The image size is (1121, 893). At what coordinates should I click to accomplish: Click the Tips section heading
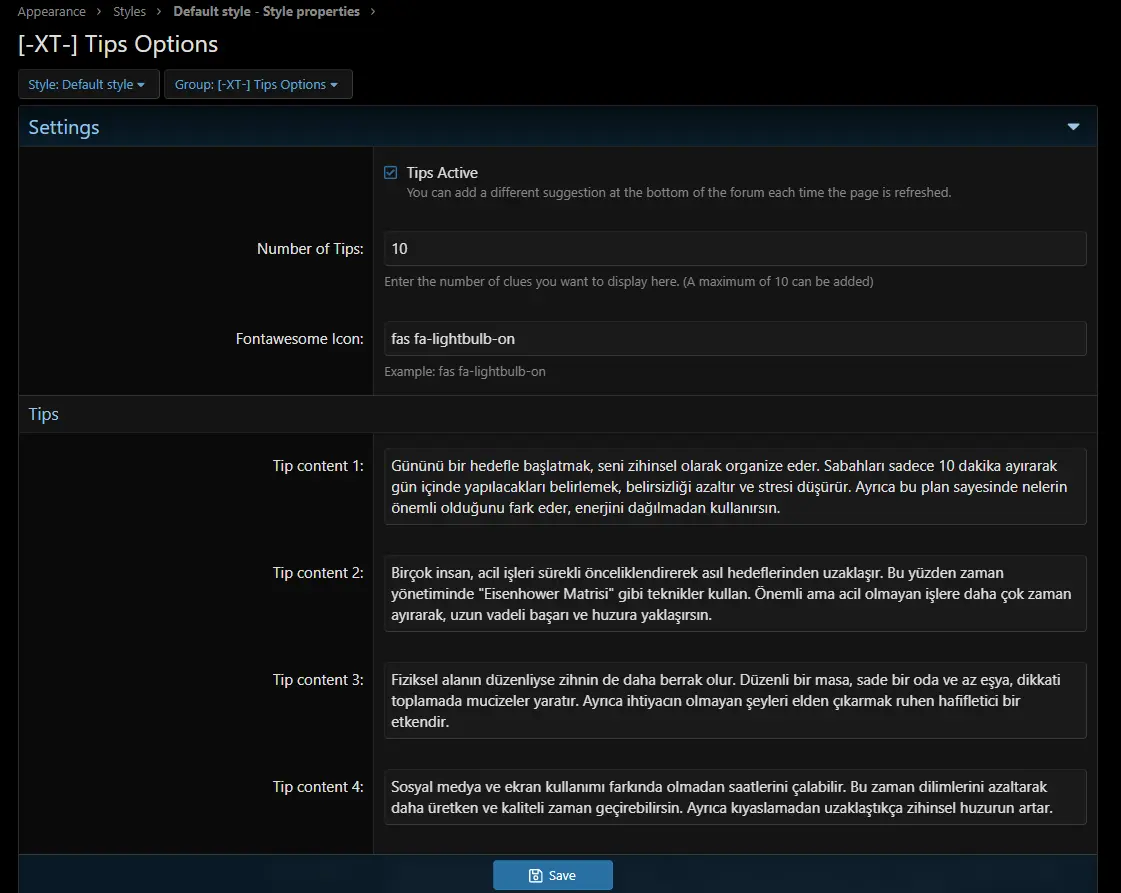44,414
